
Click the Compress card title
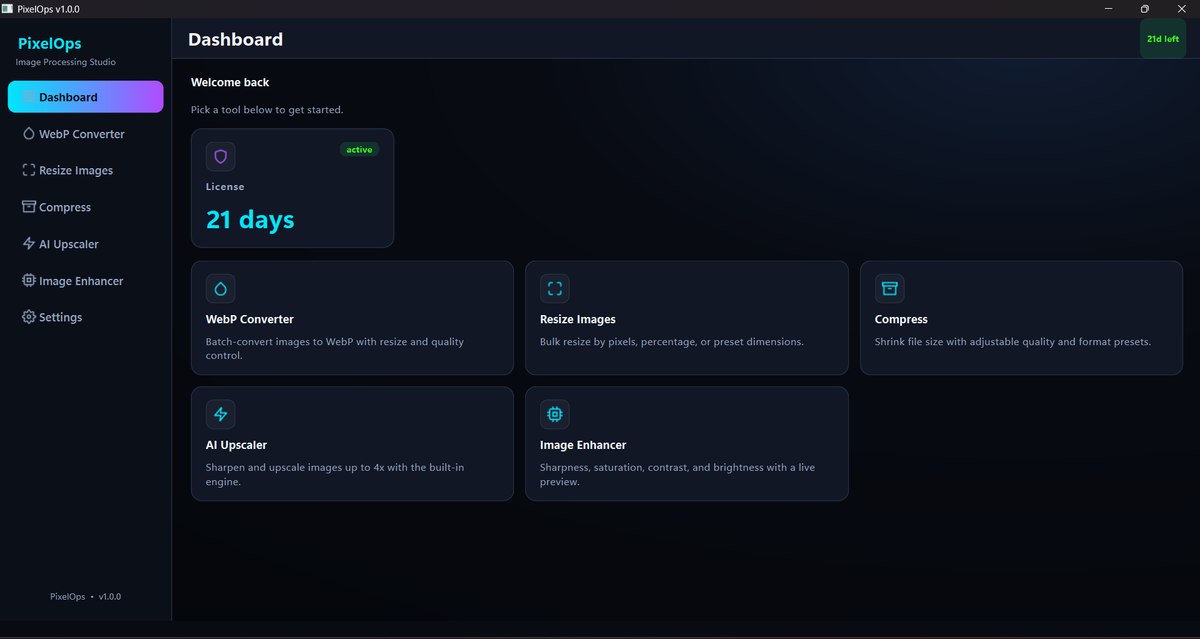pyautogui.click(x=901, y=320)
